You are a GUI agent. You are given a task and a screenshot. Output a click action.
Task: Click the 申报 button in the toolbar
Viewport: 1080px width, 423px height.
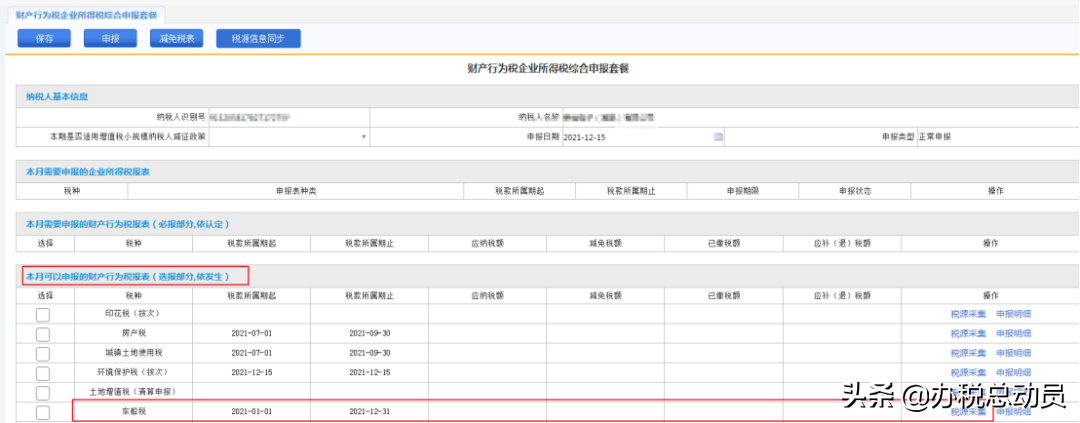pyautogui.click(x=110, y=39)
